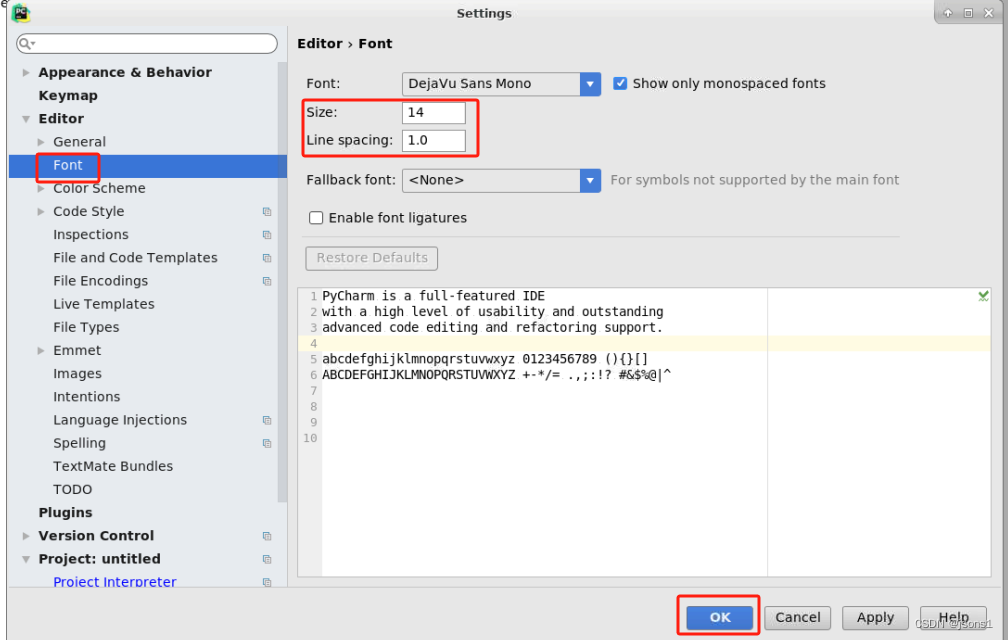The image size is (1008, 640).
Task: Click the project-level settings icon beside Inspections
Action: [267, 234]
